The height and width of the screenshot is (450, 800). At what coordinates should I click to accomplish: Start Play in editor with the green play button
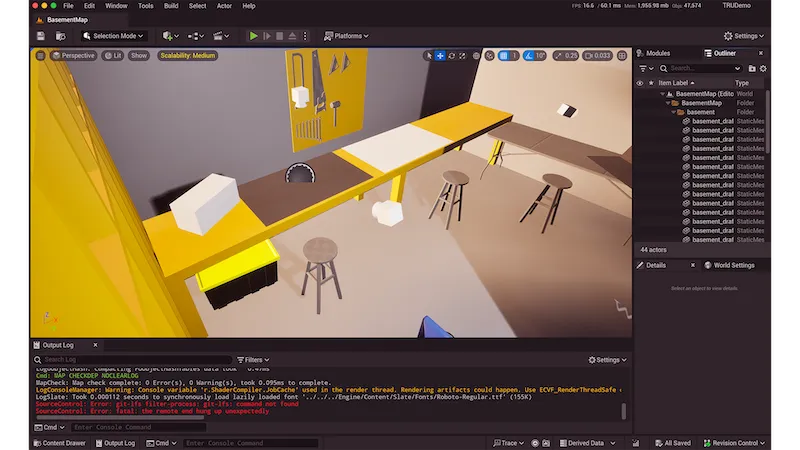click(254, 36)
